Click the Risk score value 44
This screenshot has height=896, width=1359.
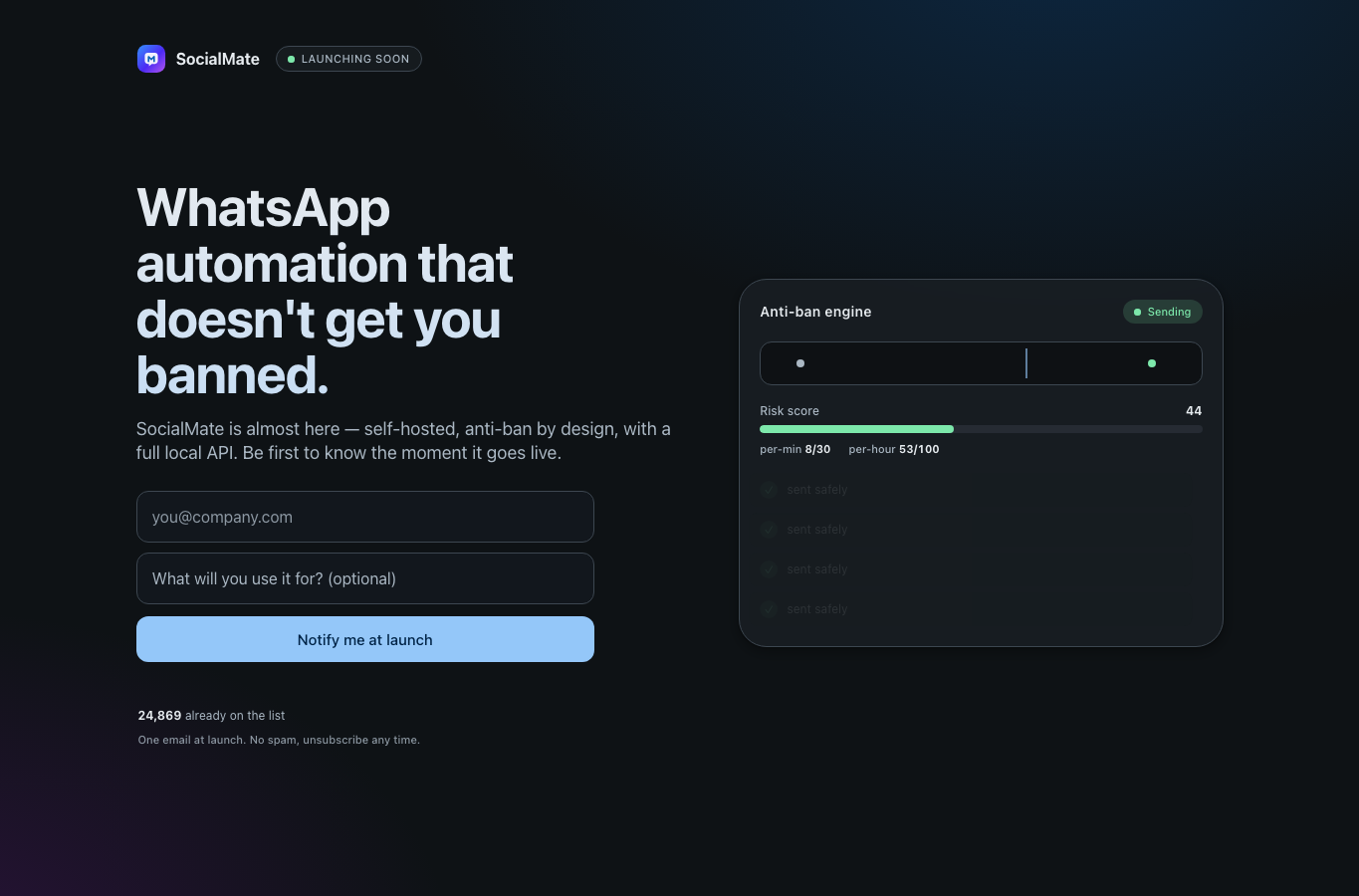pyautogui.click(x=1194, y=410)
